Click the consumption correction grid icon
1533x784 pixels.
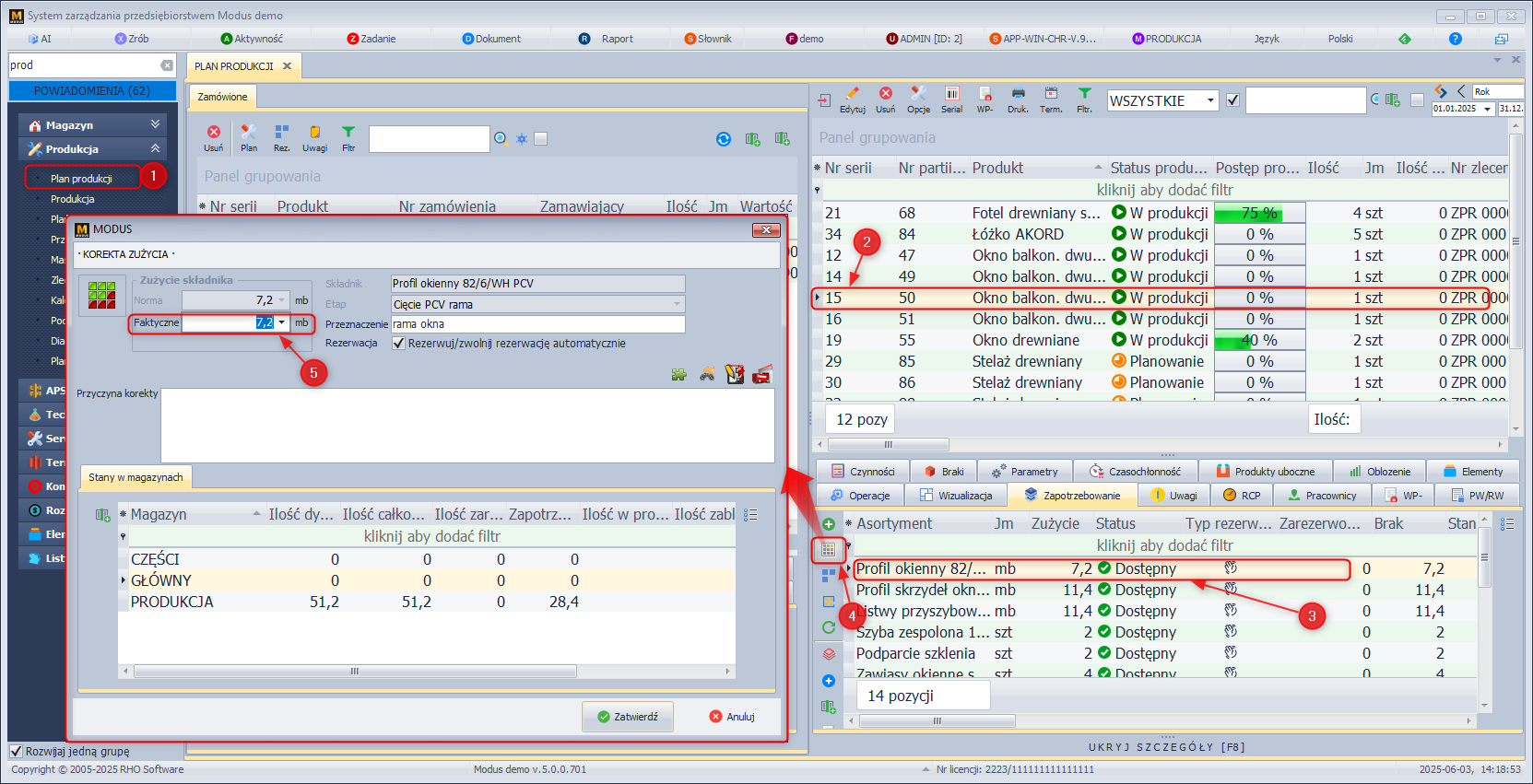(x=828, y=550)
